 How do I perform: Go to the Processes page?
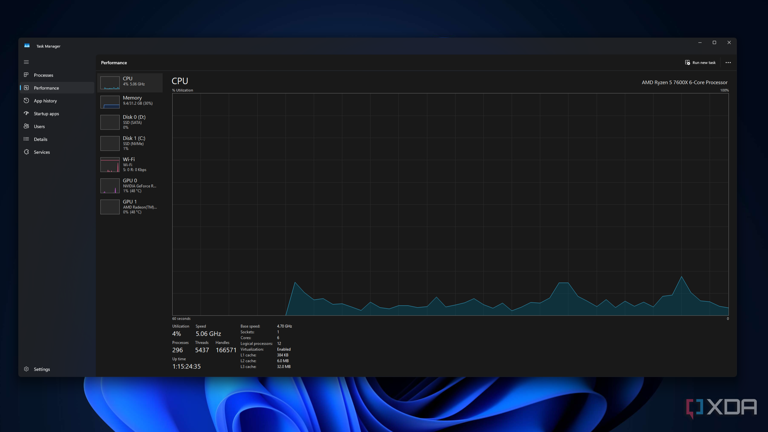[44, 75]
